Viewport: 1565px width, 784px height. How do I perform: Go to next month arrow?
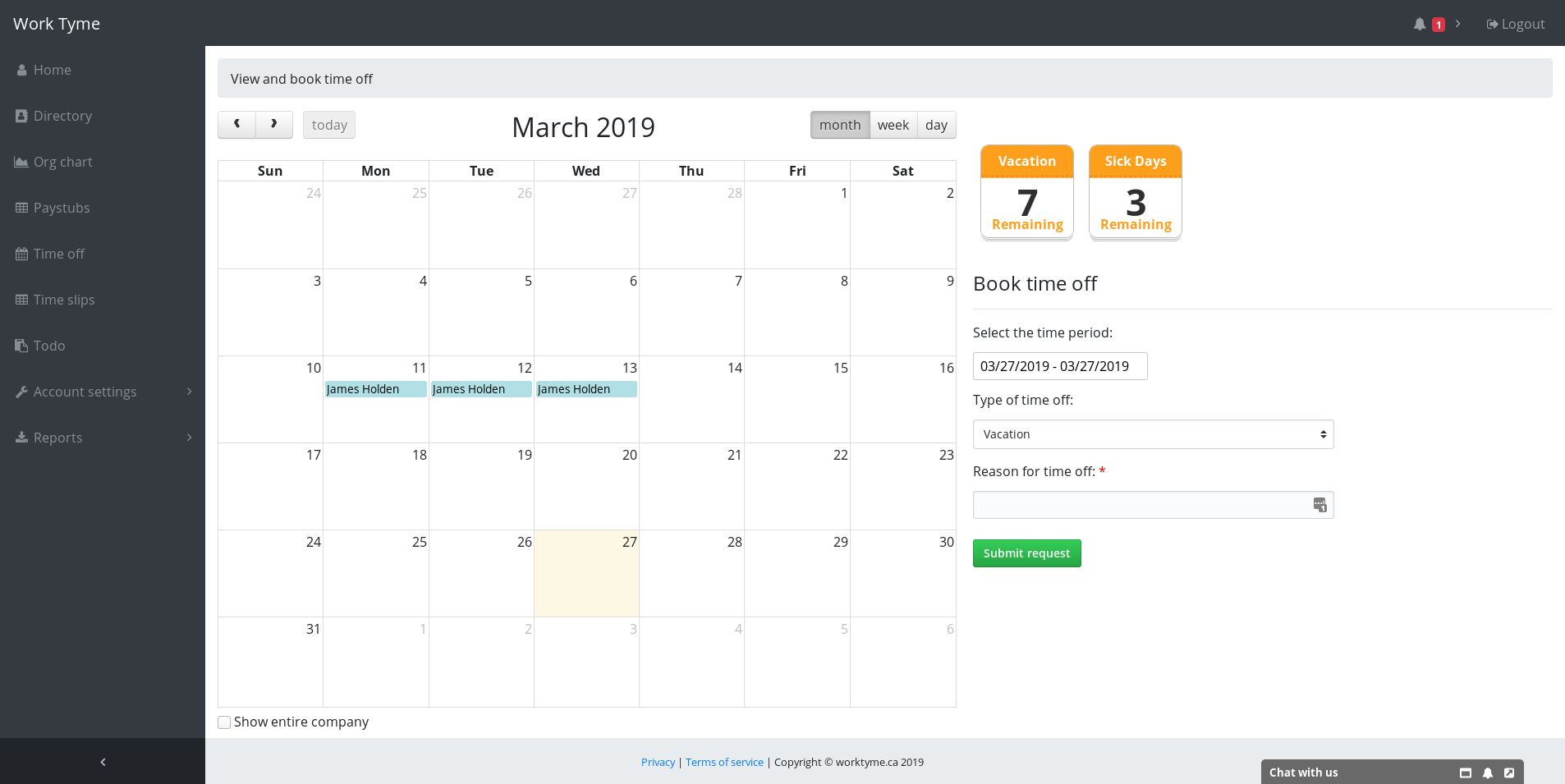274,125
